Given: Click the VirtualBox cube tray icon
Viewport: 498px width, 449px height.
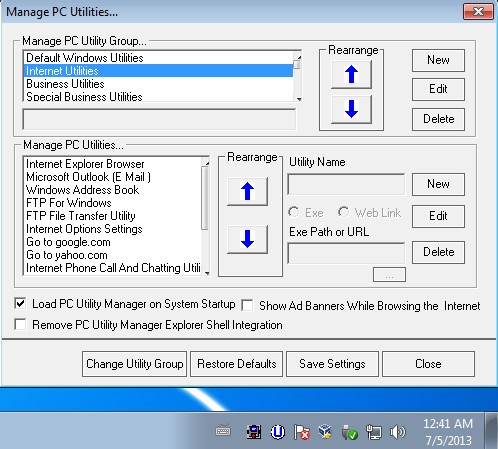Looking at the screenshot, I should pyautogui.click(x=325, y=431).
